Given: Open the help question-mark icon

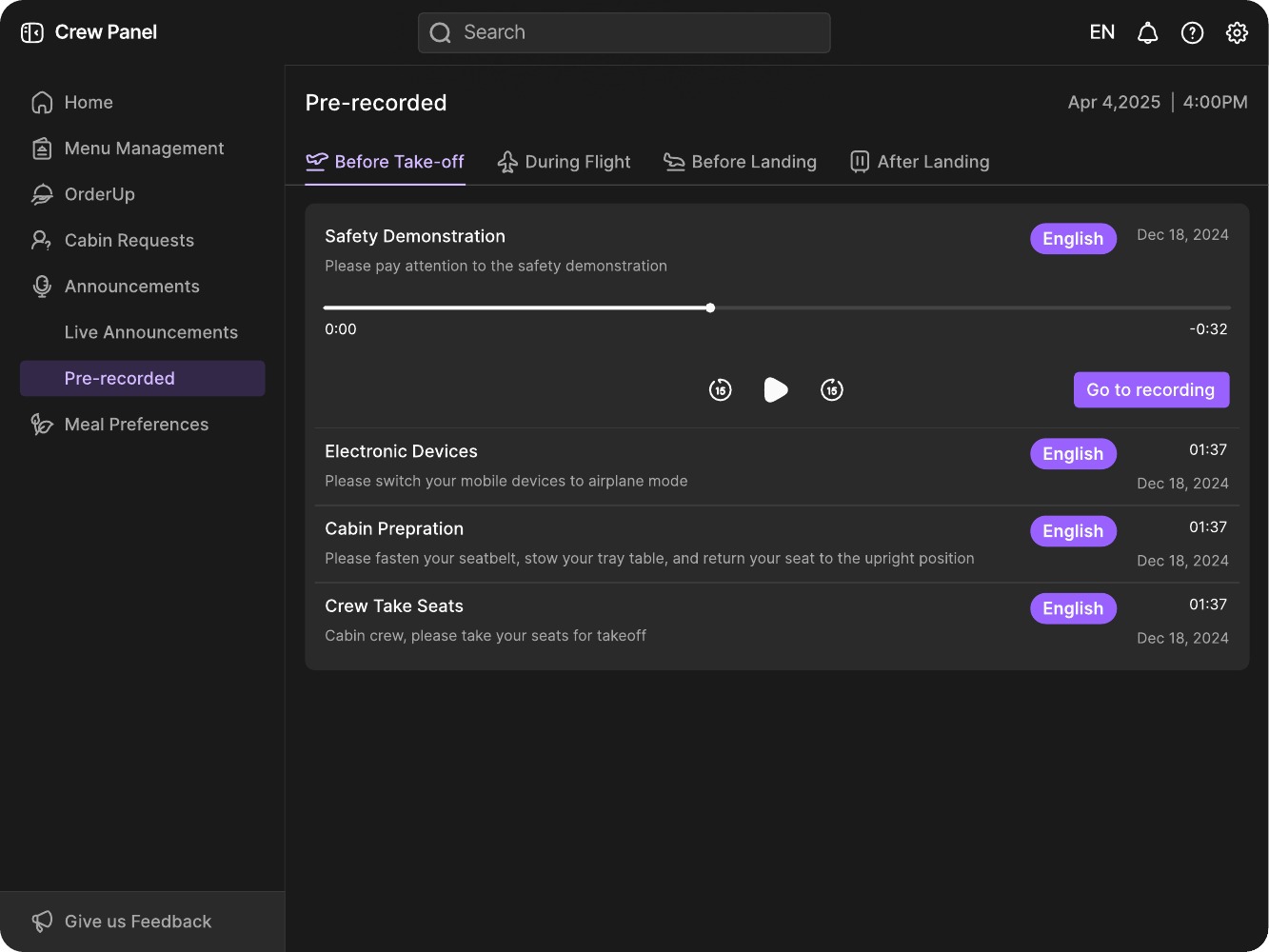Looking at the screenshot, I should [x=1192, y=33].
